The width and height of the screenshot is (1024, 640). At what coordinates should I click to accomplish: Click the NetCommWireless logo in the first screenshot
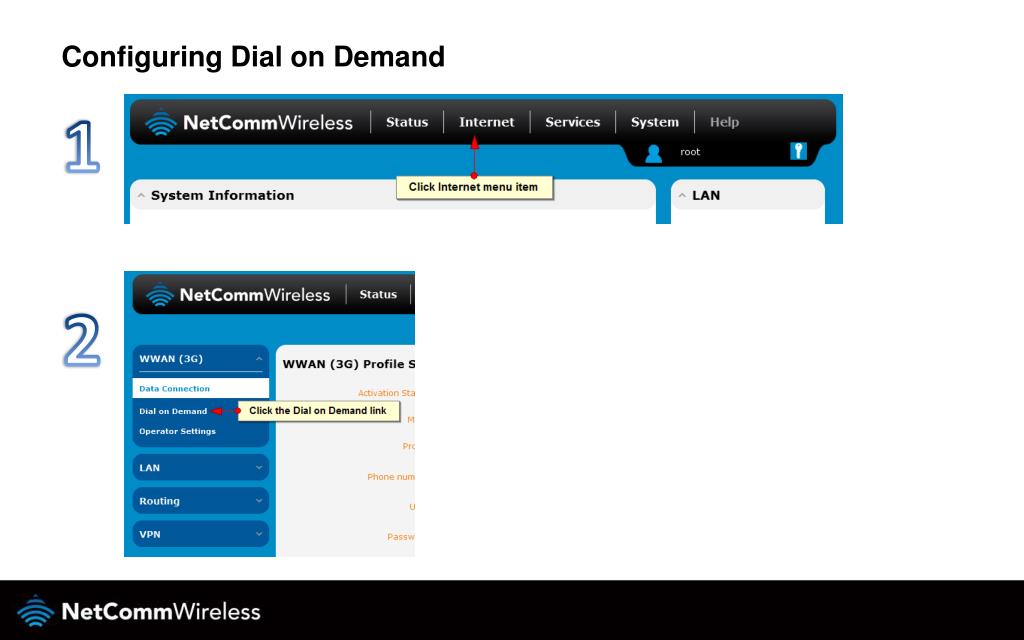249,122
